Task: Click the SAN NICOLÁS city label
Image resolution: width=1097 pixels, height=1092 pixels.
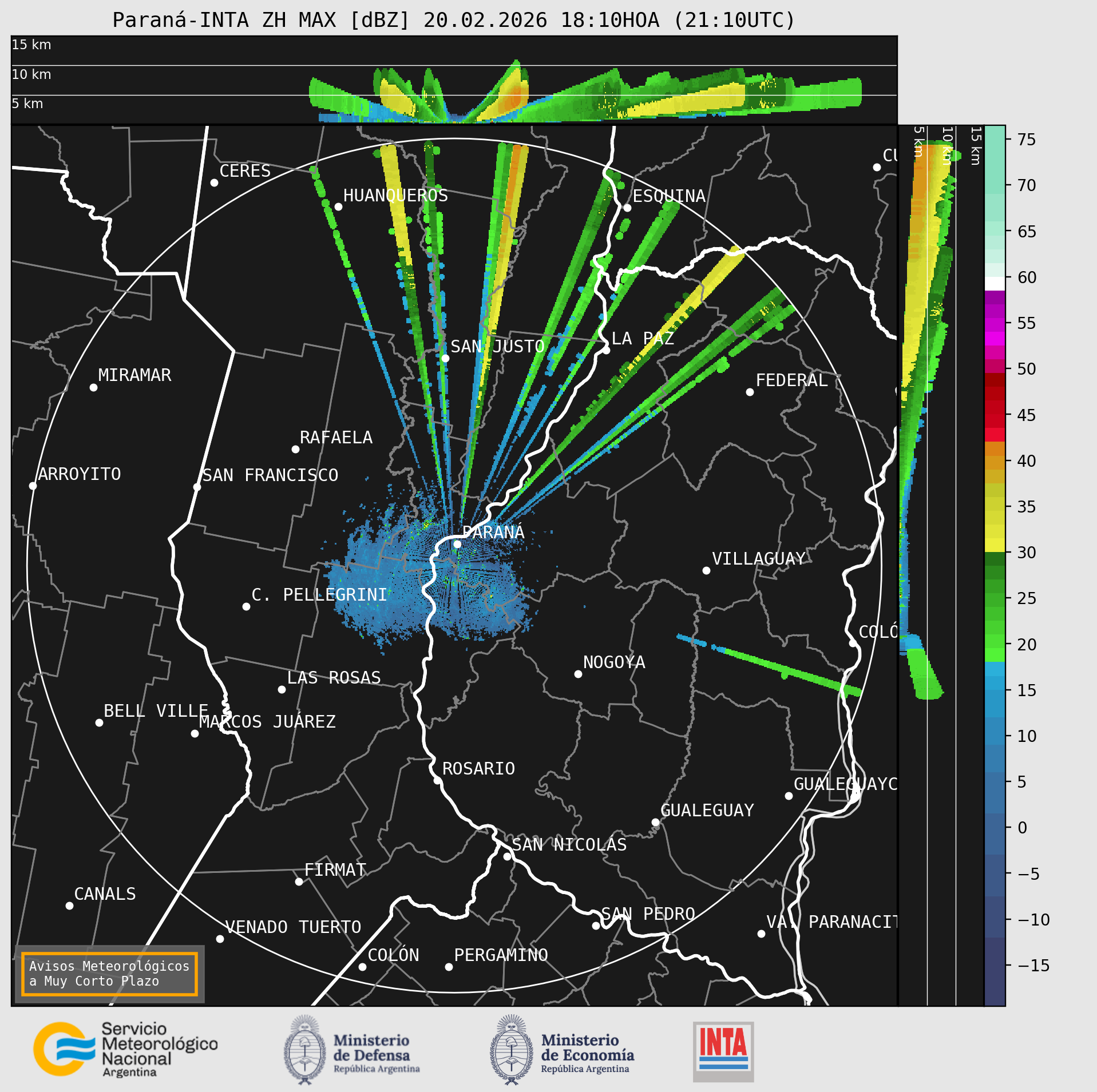Action: [x=569, y=845]
